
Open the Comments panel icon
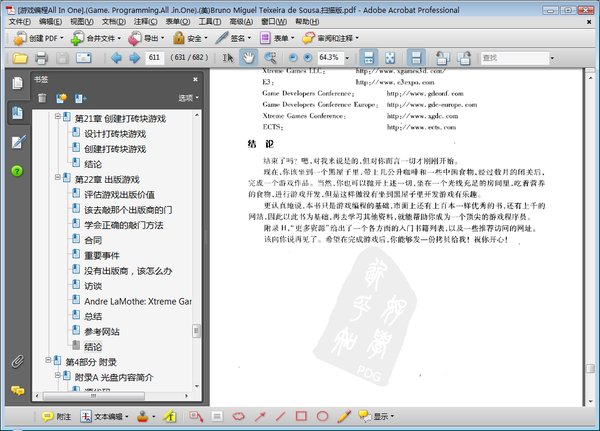(x=18, y=390)
